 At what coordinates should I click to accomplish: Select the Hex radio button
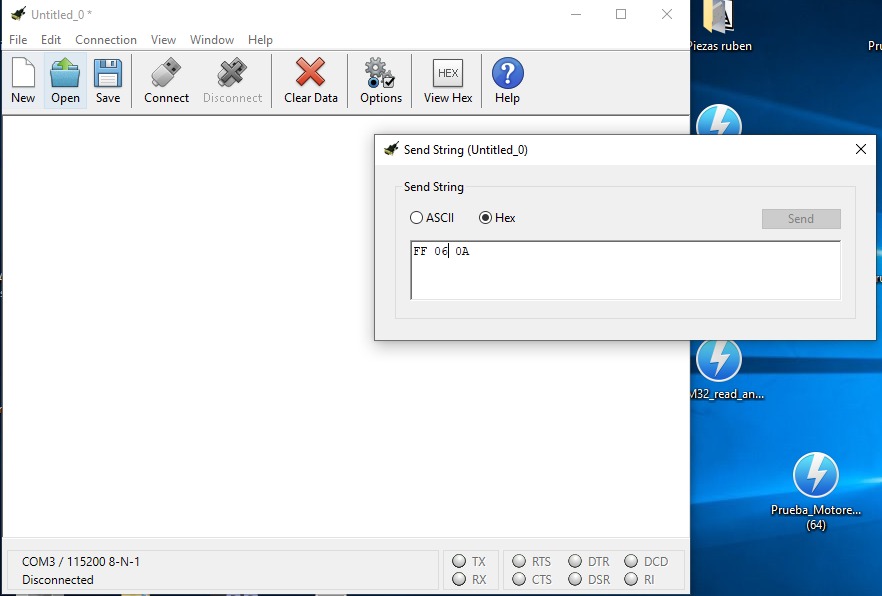click(486, 218)
